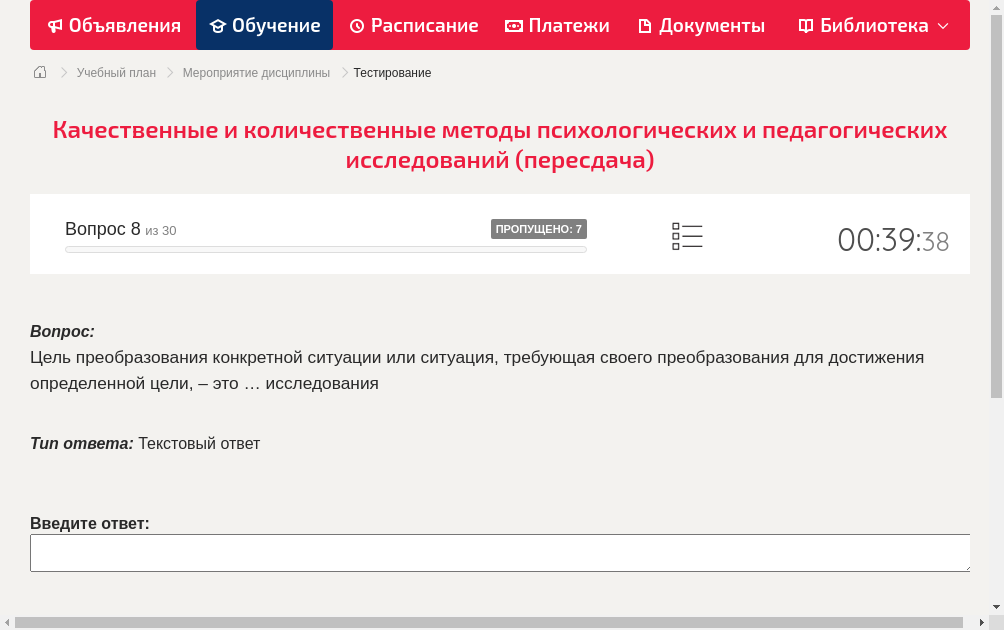Click the Тестирование breadcrumb link

(390, 72)
